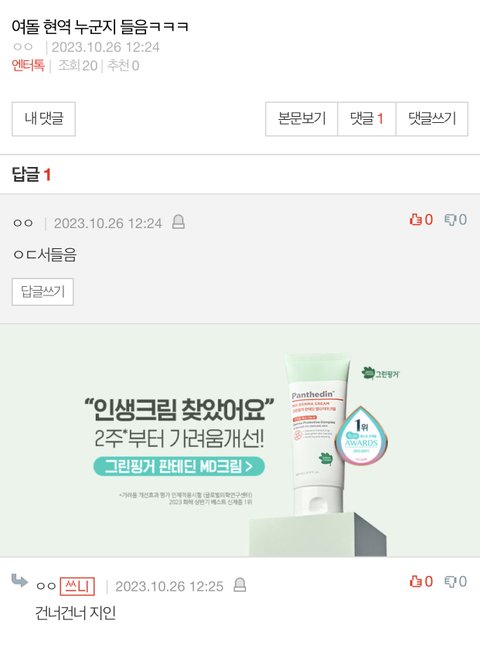
Task: Click the 답글 1 section header
Action: 31,174
